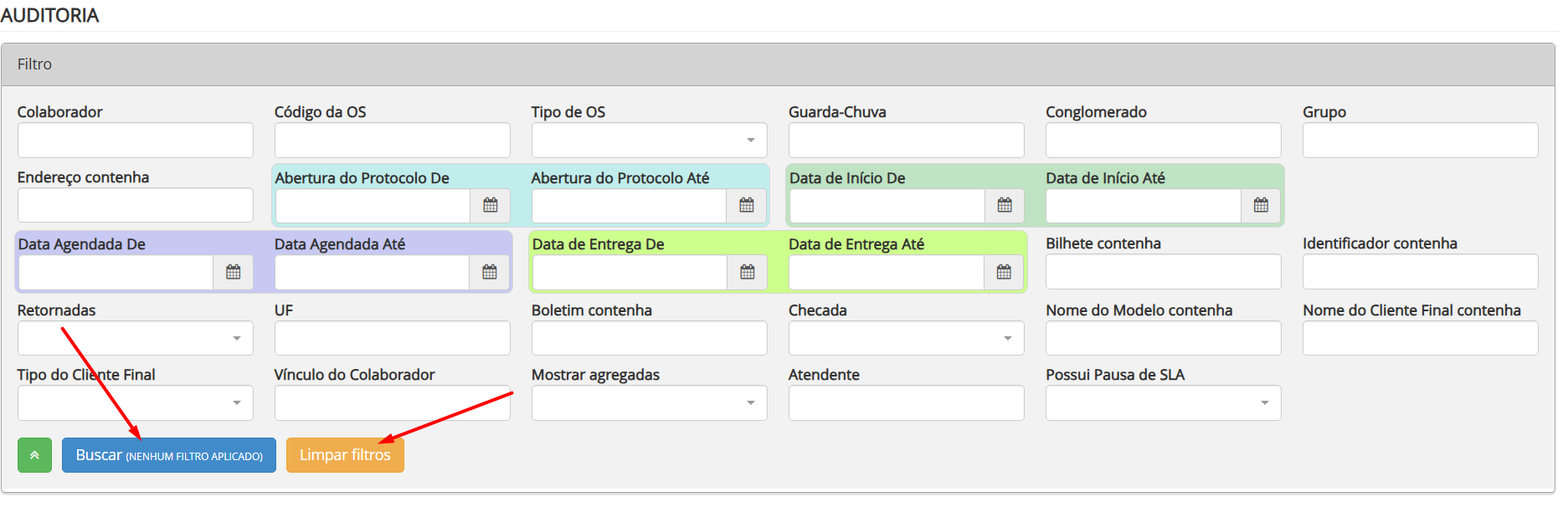
Task: Expand the Tipo do Cliente Final dropdown
Action: point(135,403)
